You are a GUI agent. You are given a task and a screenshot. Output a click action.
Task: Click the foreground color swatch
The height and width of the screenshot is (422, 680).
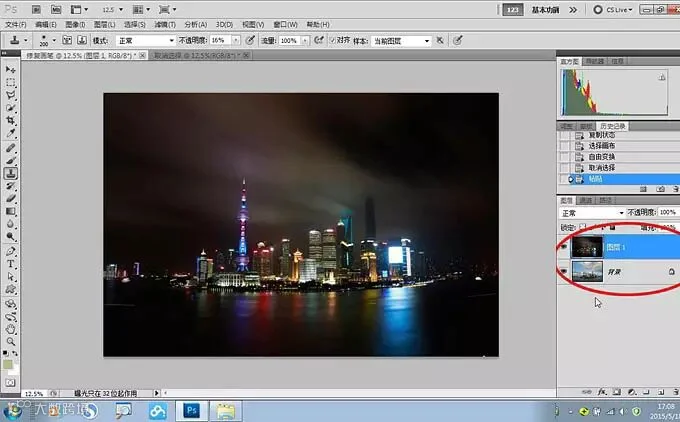8,364
